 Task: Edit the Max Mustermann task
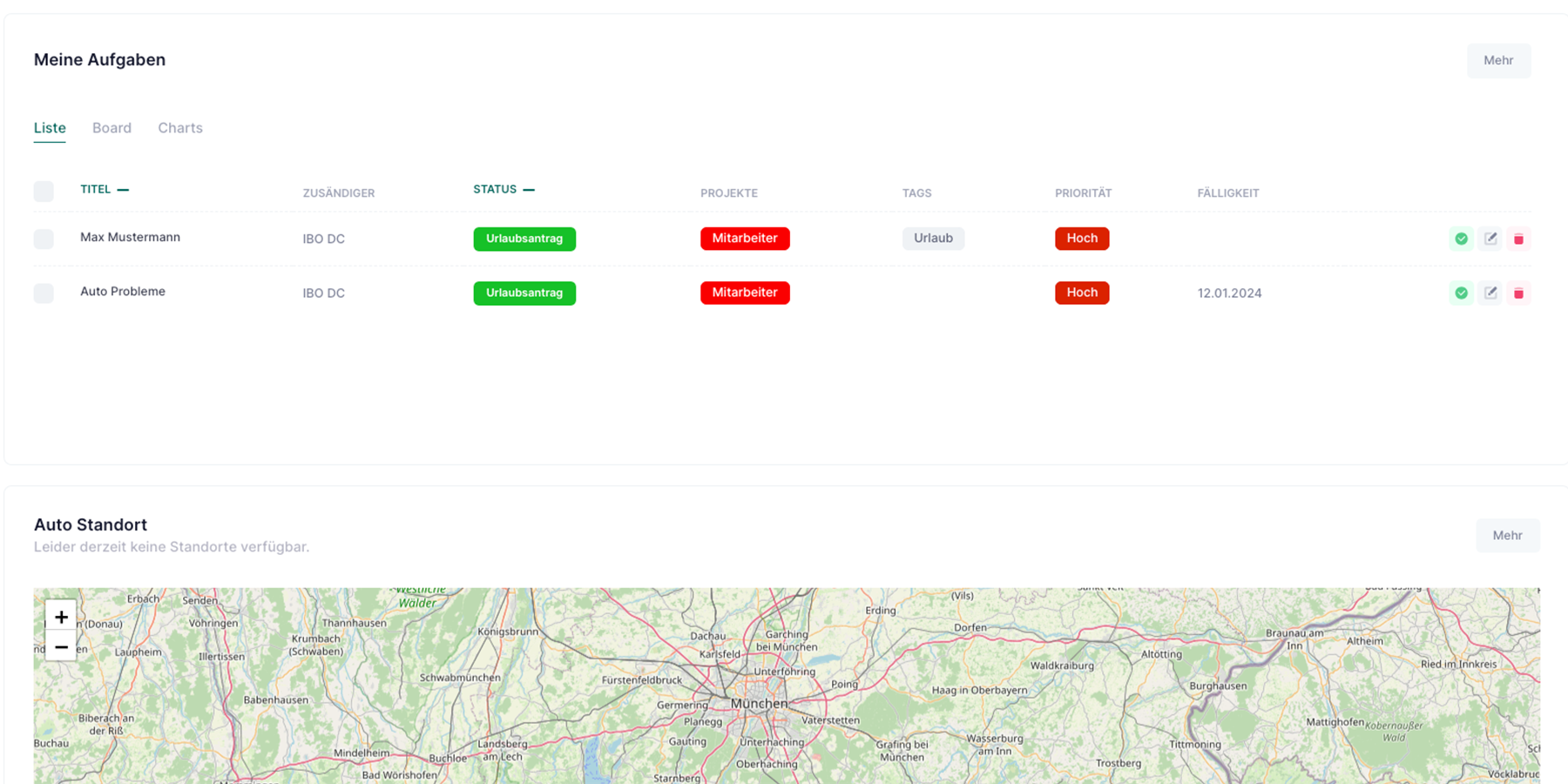[x=1490, y=239]
